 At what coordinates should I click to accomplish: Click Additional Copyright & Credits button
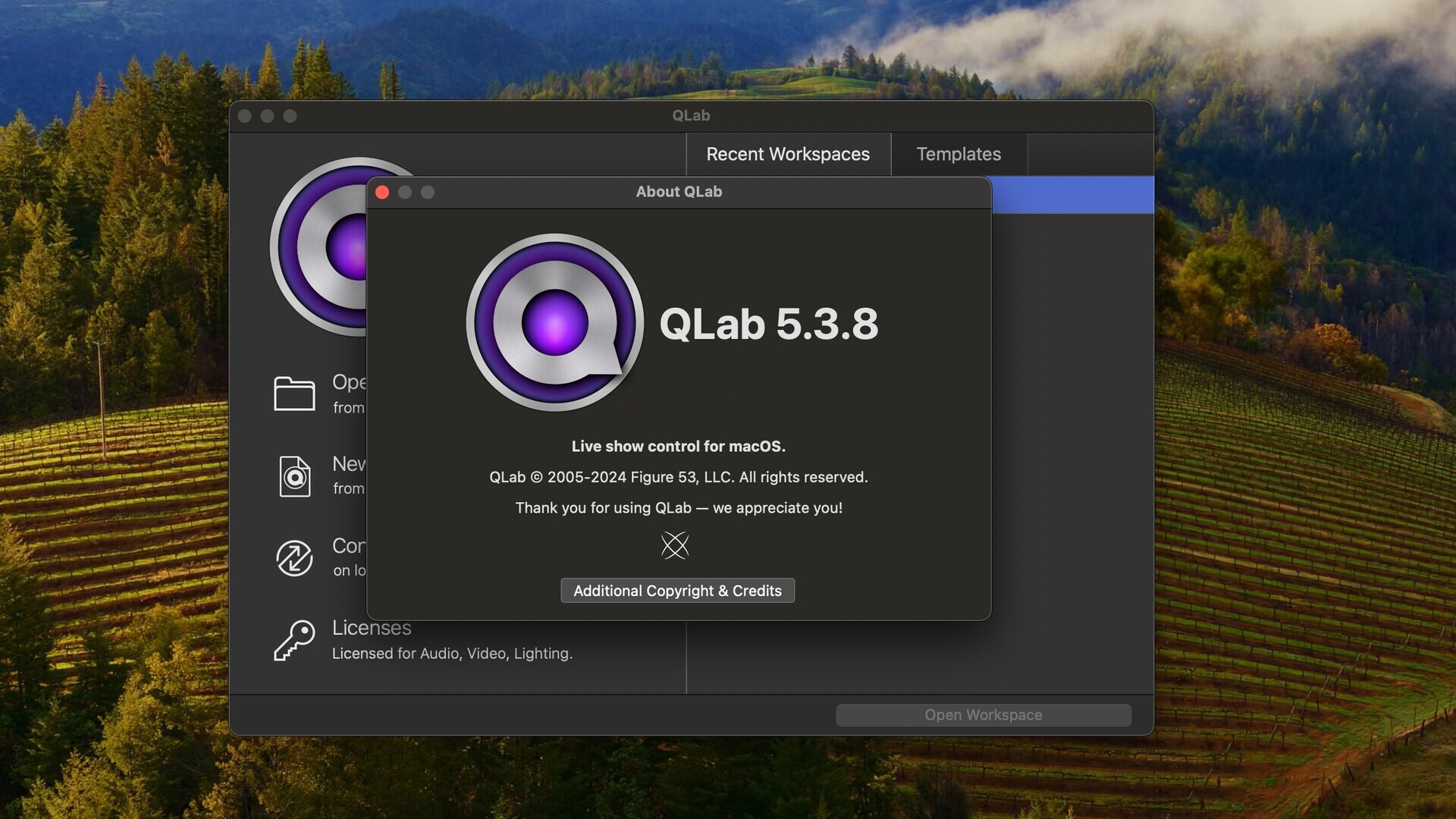pyautogui.click(x=677, y=590)
